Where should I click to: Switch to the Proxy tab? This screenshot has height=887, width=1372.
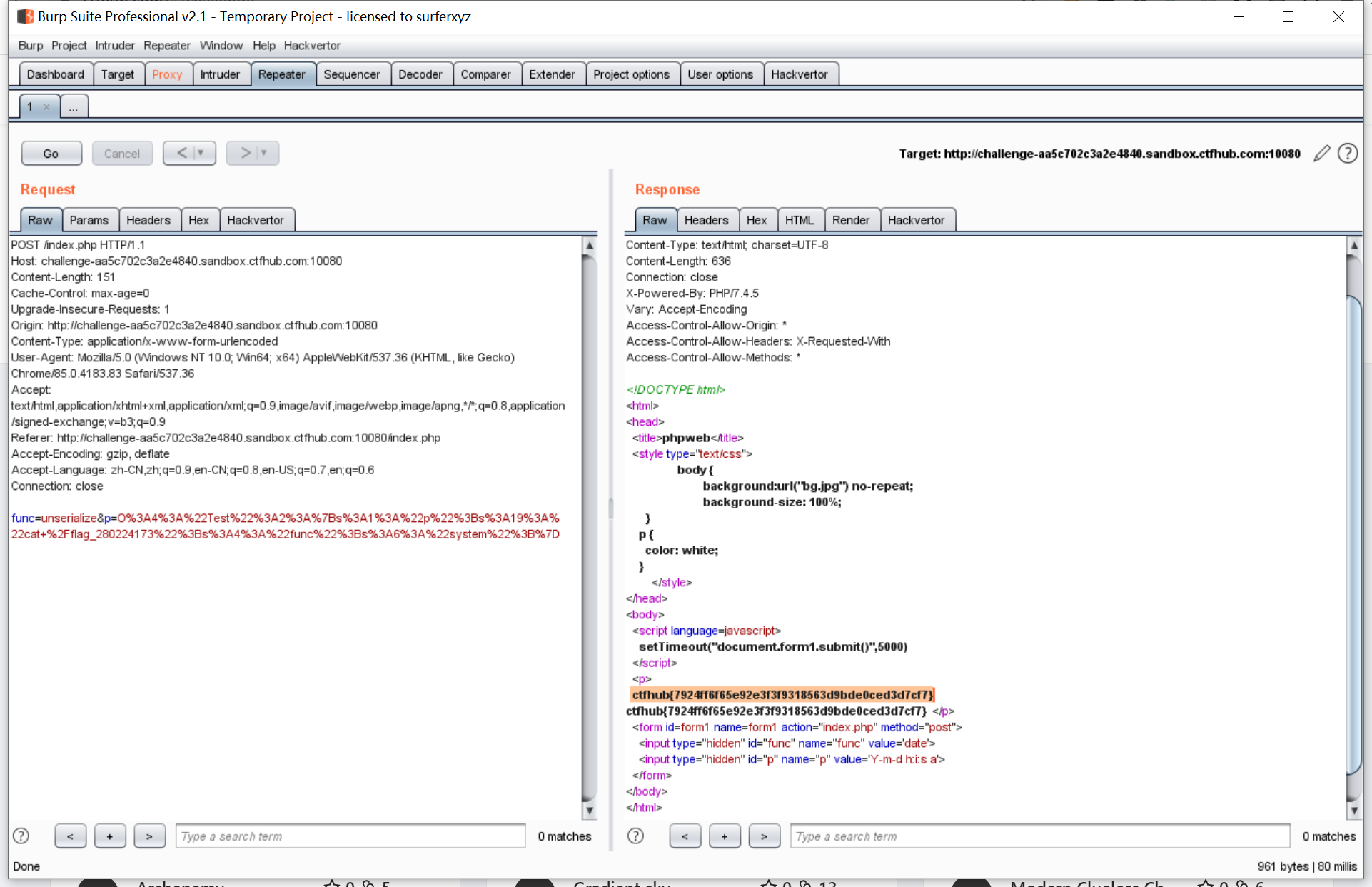coord(167,74)
